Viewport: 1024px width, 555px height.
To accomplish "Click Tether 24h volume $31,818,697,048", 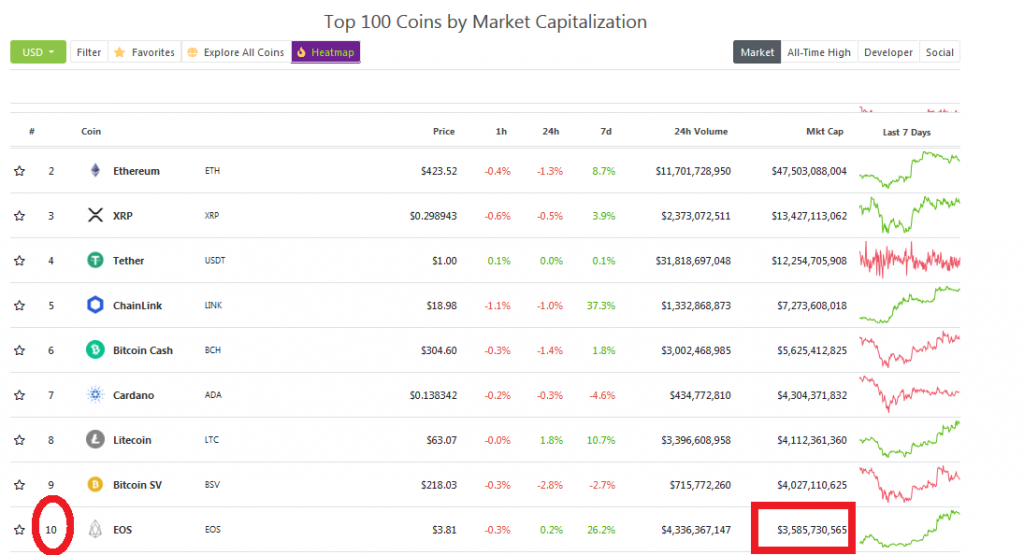I will click(693, 261).
